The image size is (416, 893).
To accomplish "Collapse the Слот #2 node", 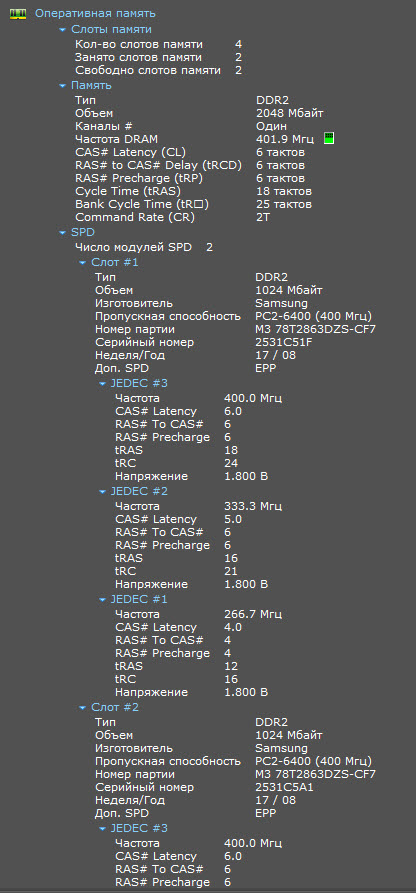I will click(82, 707).
